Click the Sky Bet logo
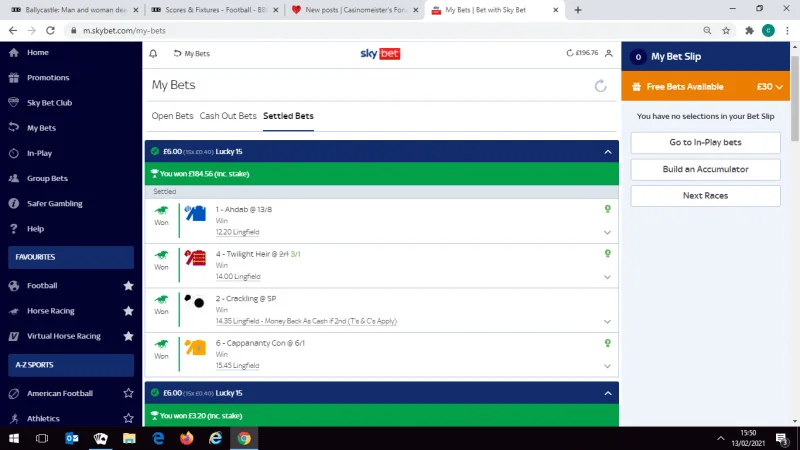 click(x=380, y=54)
